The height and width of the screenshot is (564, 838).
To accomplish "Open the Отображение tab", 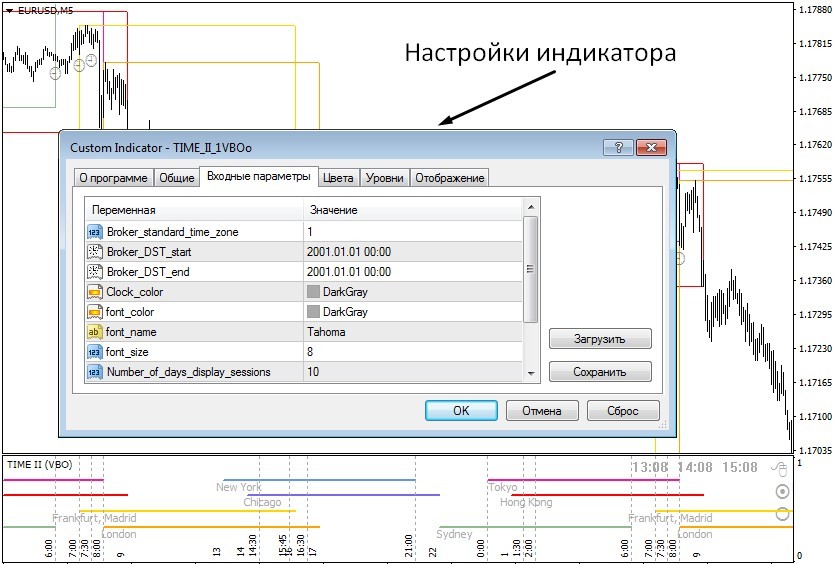I will (449, 178).
